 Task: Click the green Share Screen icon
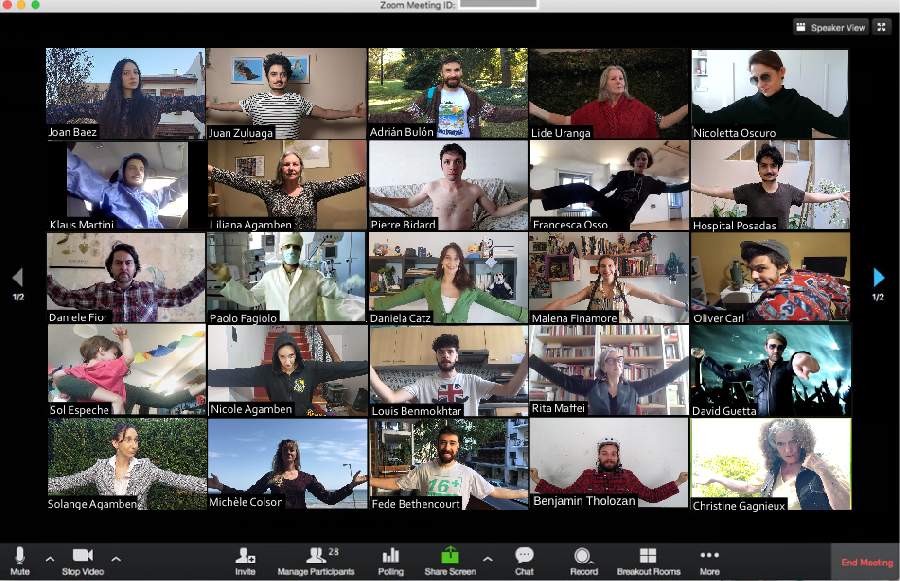[x=450, y=555]
